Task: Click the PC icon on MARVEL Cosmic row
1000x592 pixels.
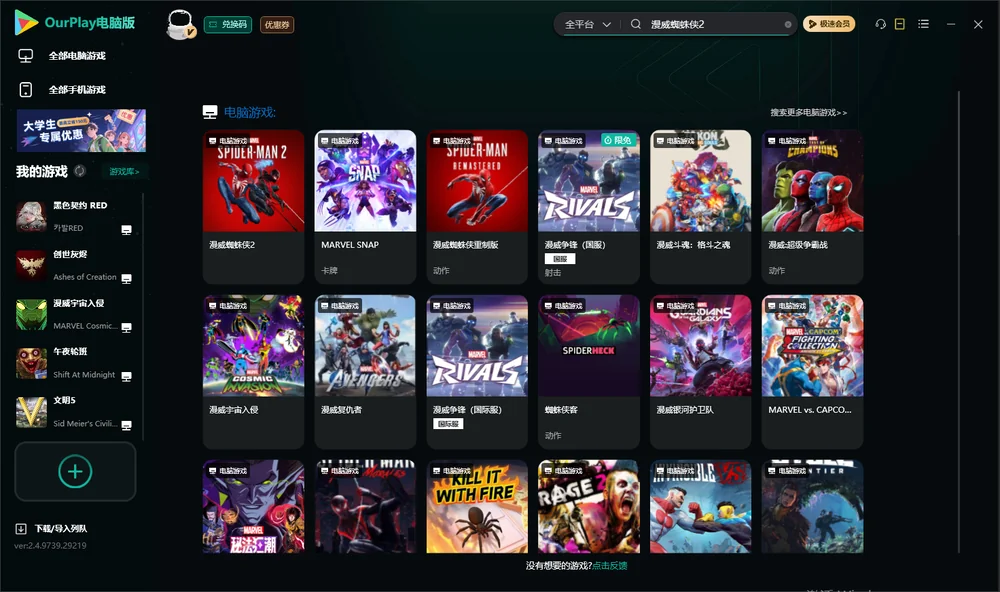Action: tap(126, 327)
